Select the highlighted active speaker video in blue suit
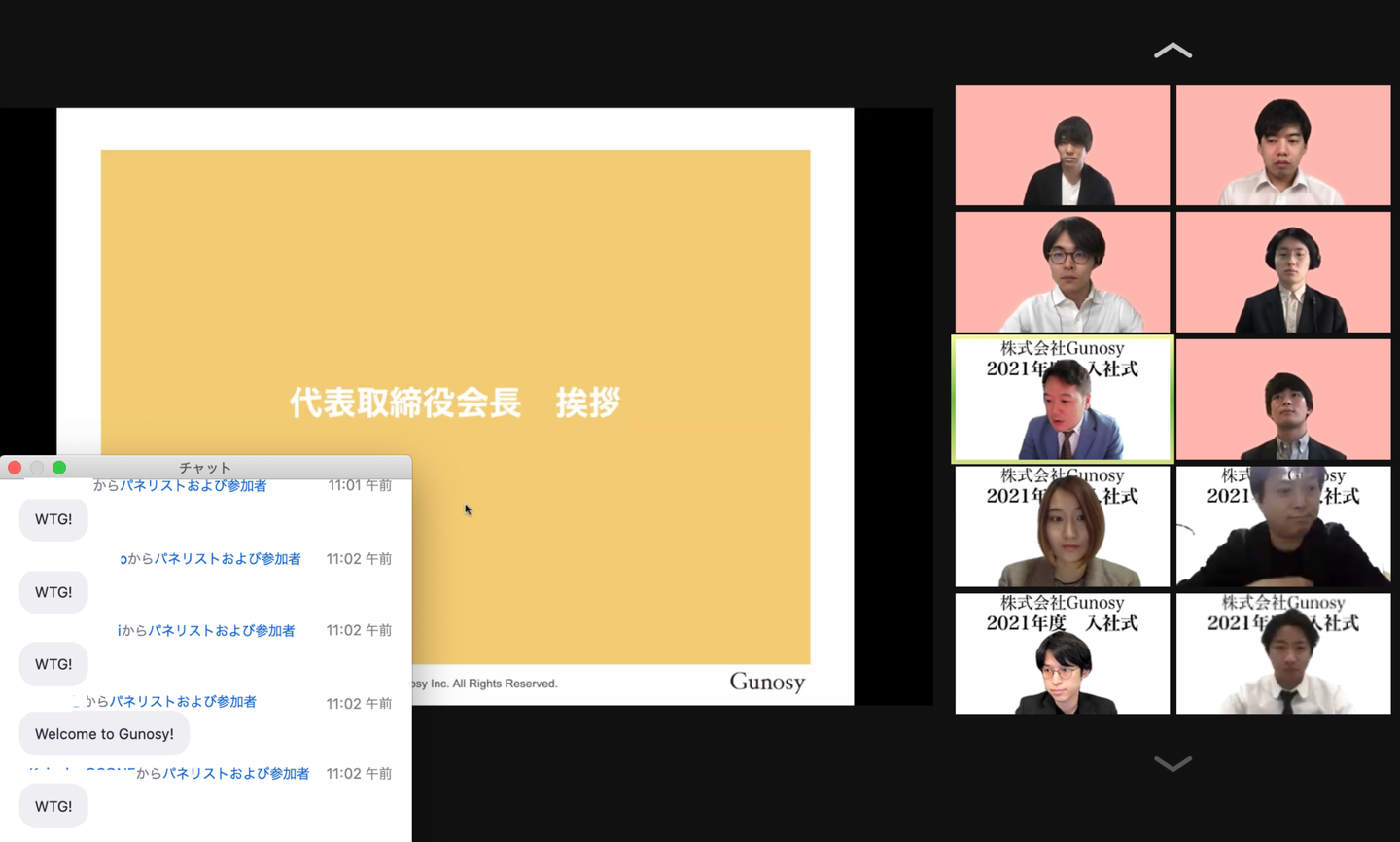The image size is (1400, 842). click(1063, 399)
